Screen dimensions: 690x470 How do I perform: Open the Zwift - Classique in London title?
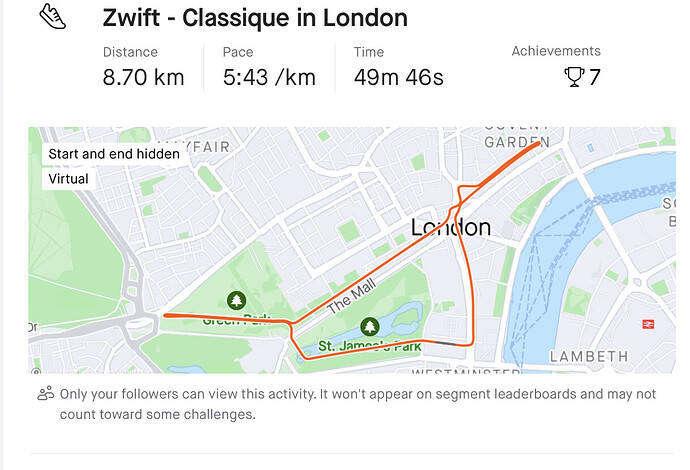pyautogui.click(x=255, y=18)
